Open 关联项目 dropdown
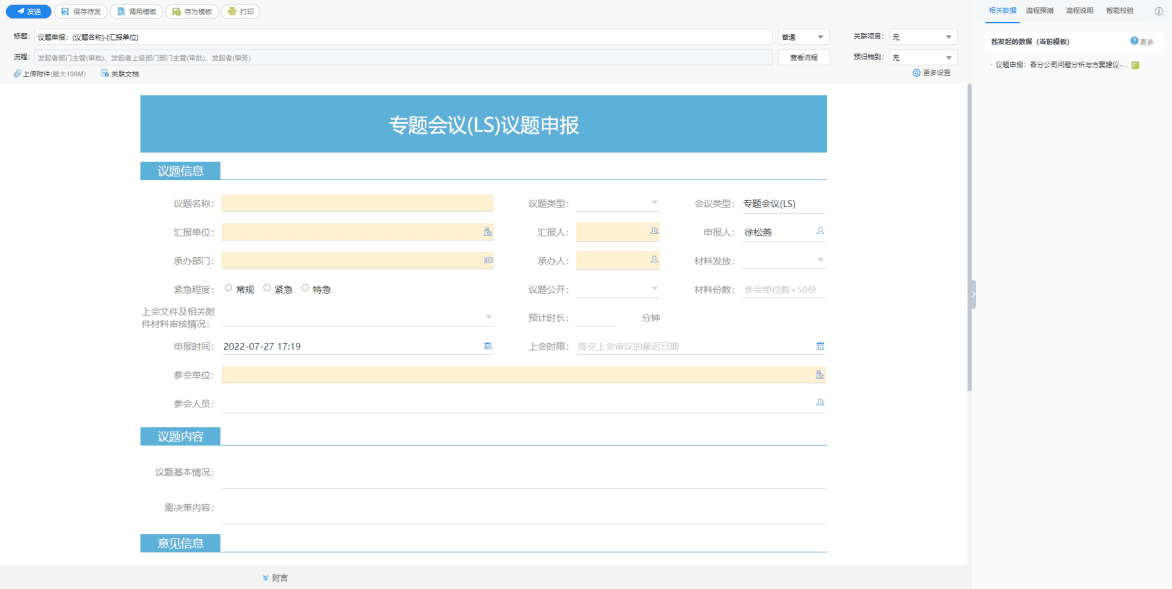This screenshot has width=1172, height=589. [923, 37]
